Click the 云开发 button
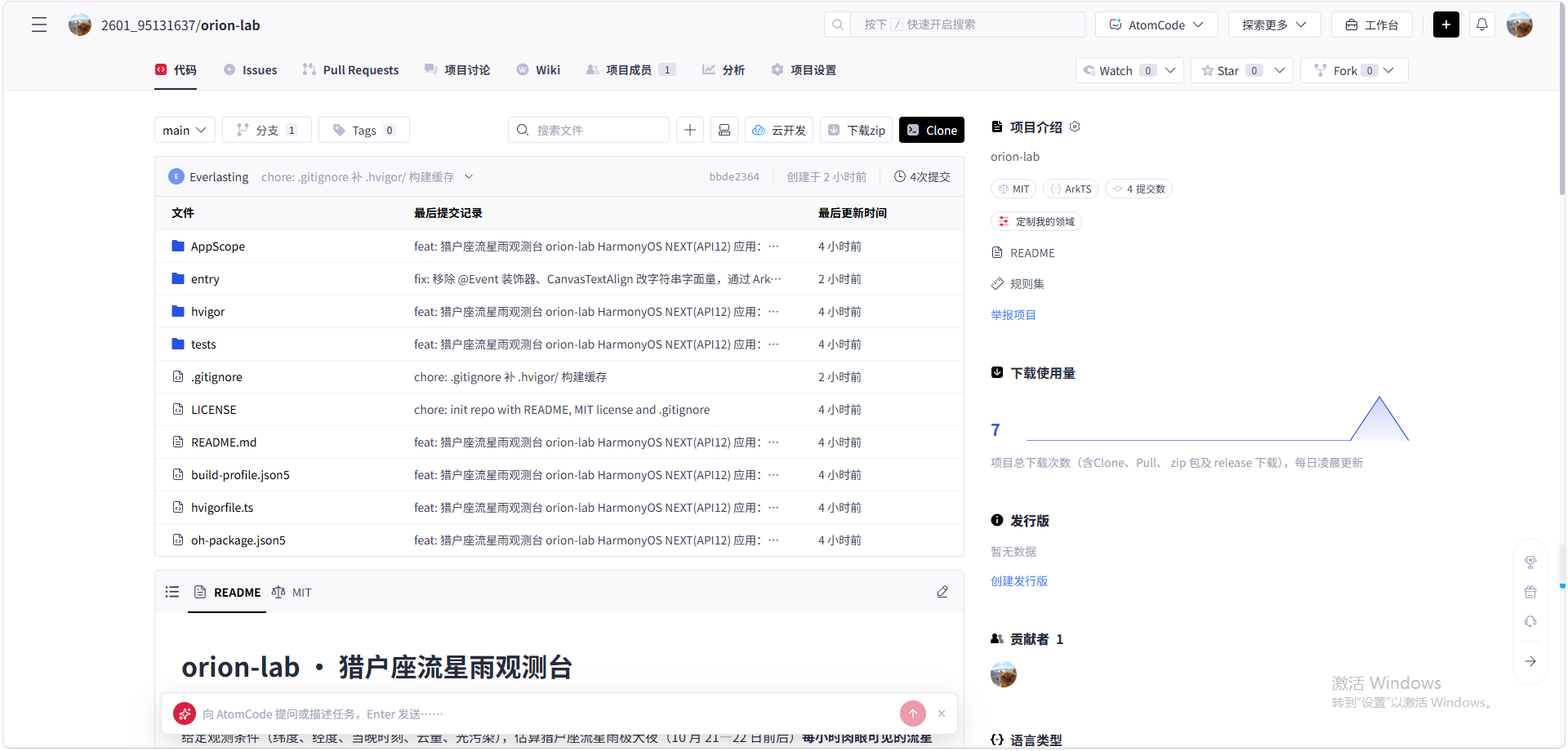This screenshot has width=1568, height=751. click(779, 130)
